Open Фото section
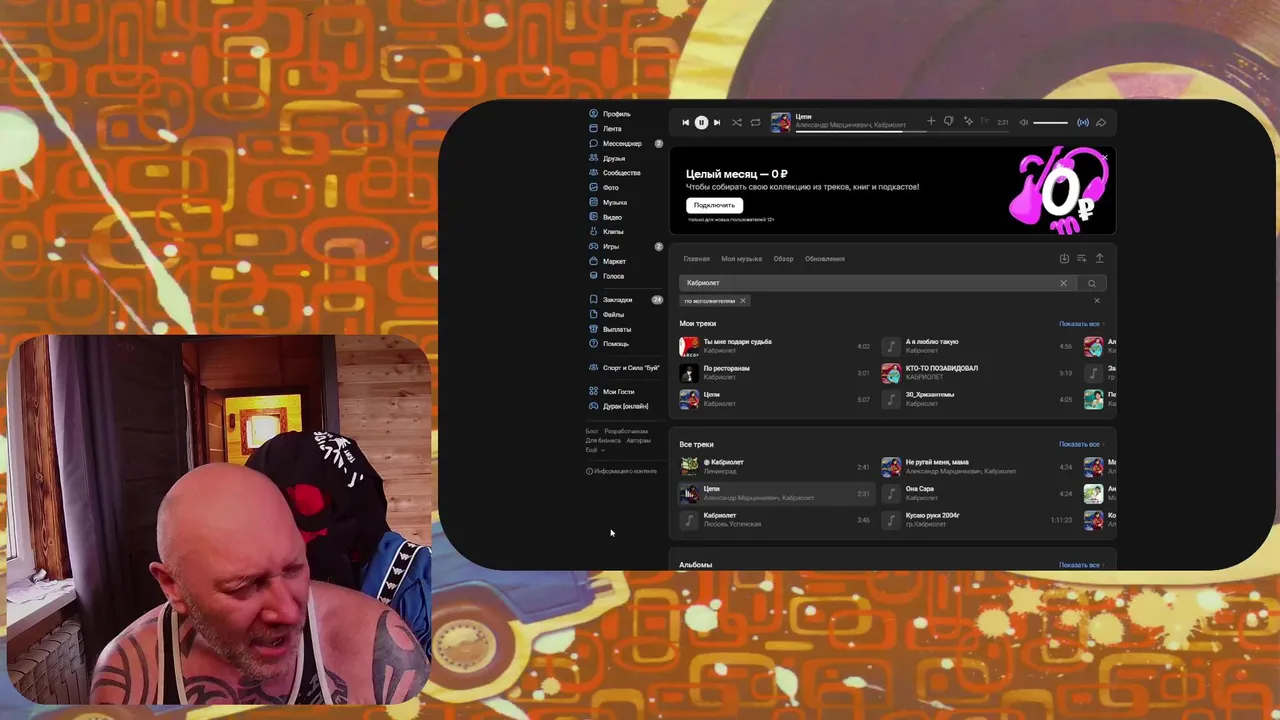Viewport: 1280px width, 720px height. tap(604, 187)
